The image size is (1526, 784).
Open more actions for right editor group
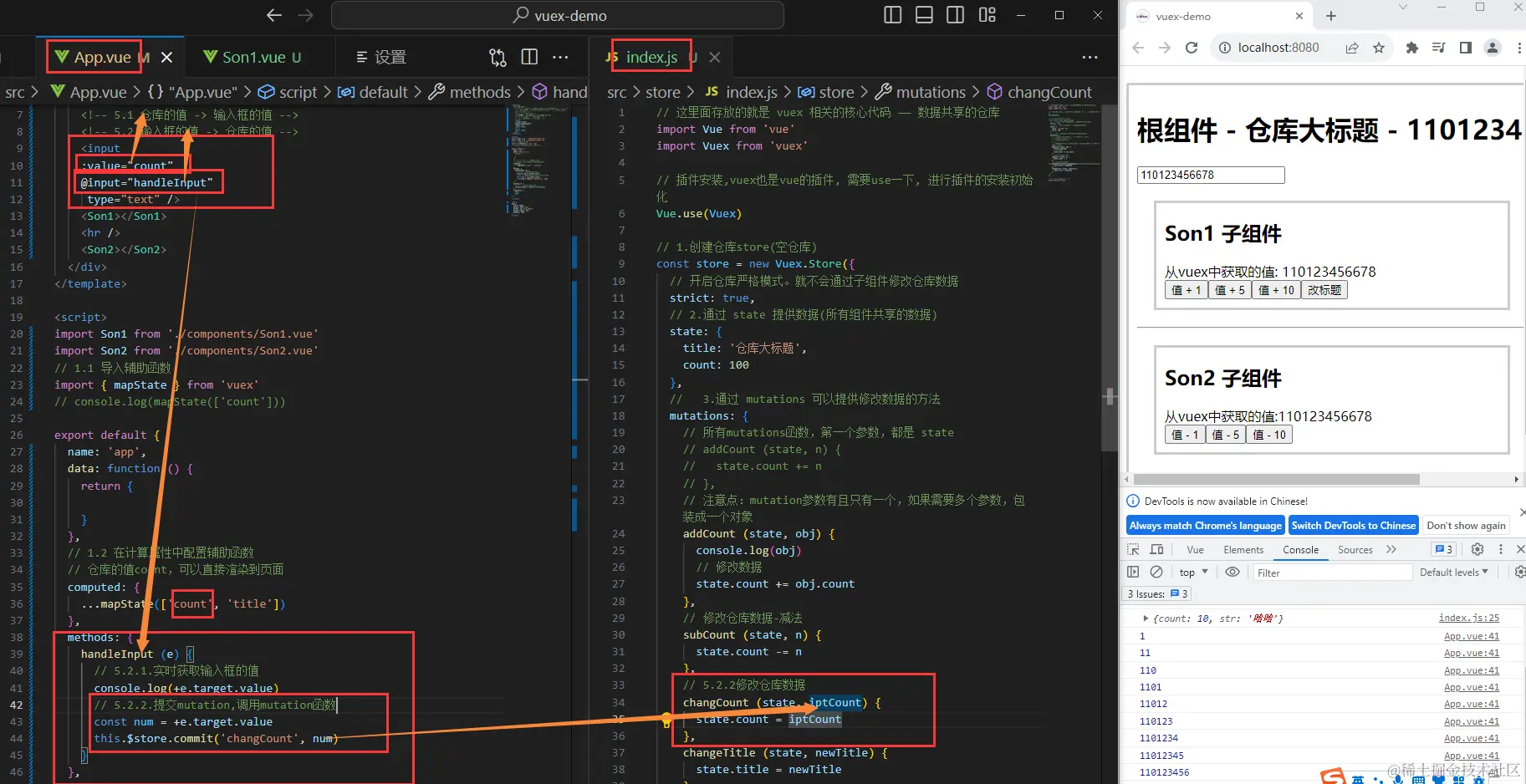pos(1090,57)
